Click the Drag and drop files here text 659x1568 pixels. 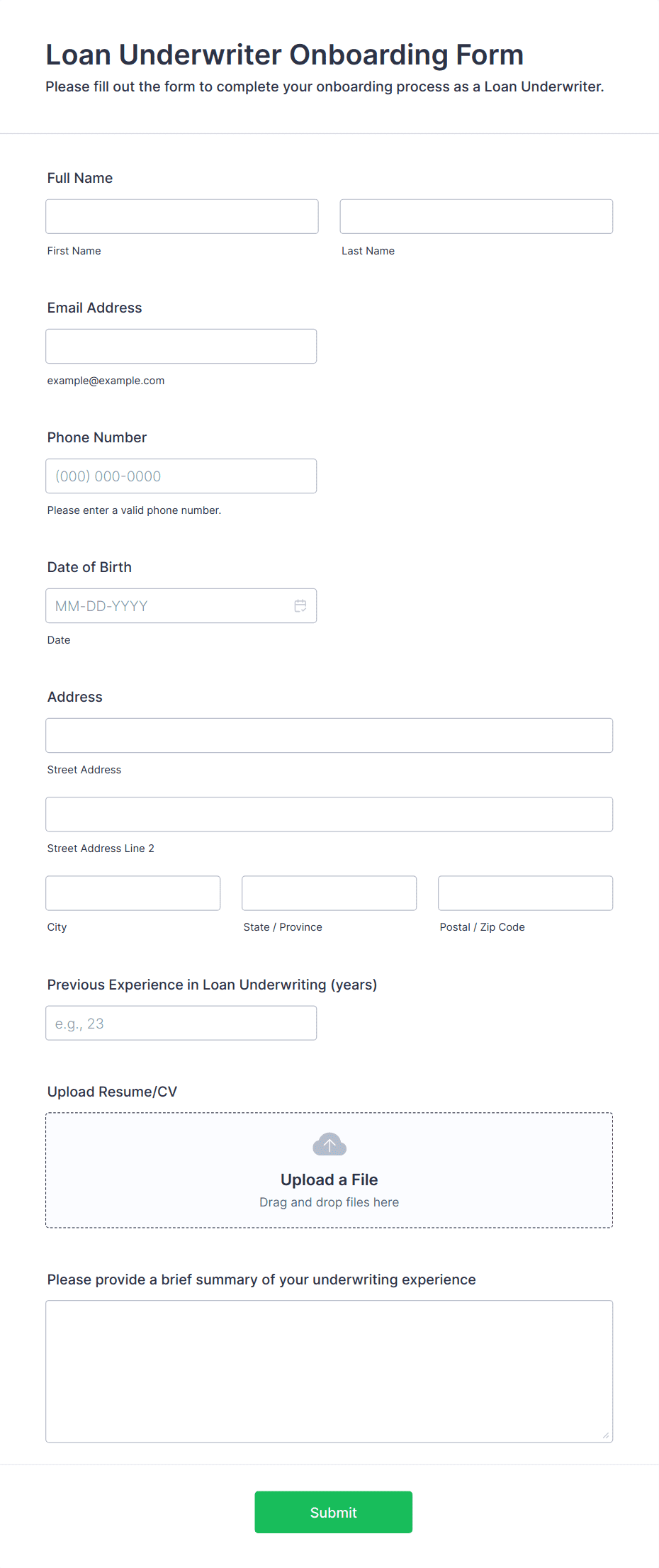point(329,1202)
